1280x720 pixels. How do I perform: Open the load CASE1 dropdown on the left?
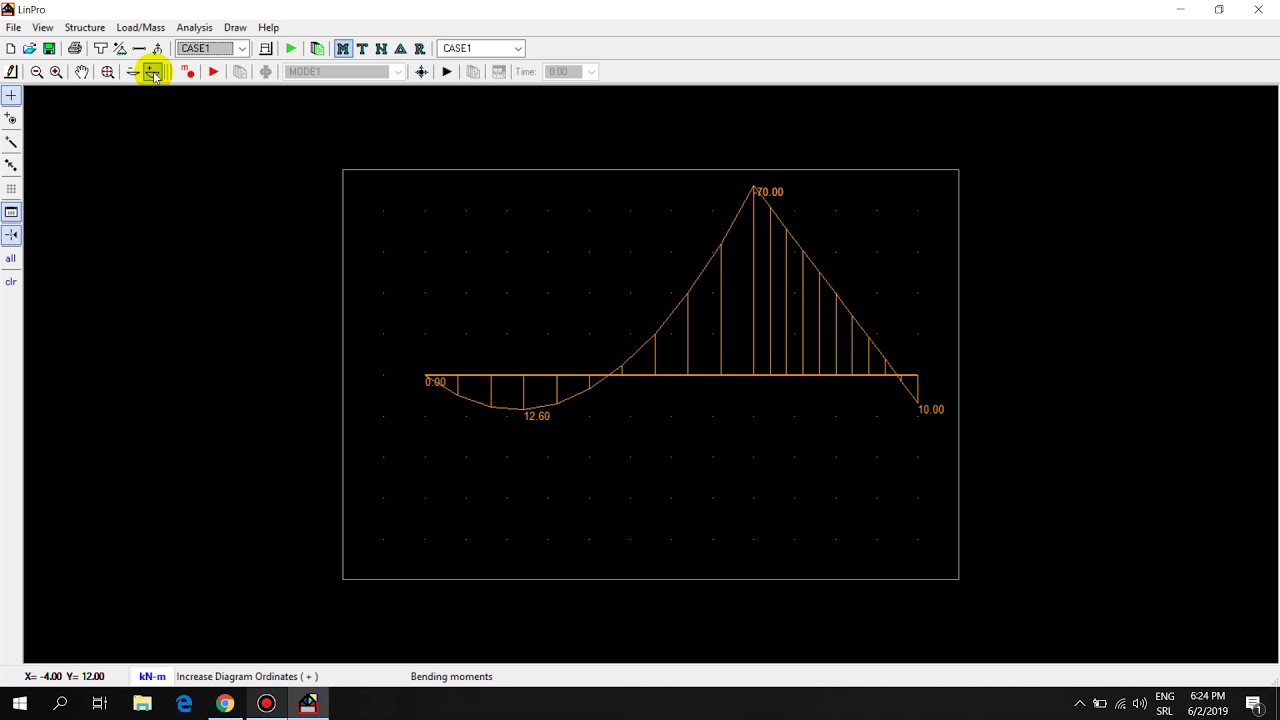click(212, 49)
